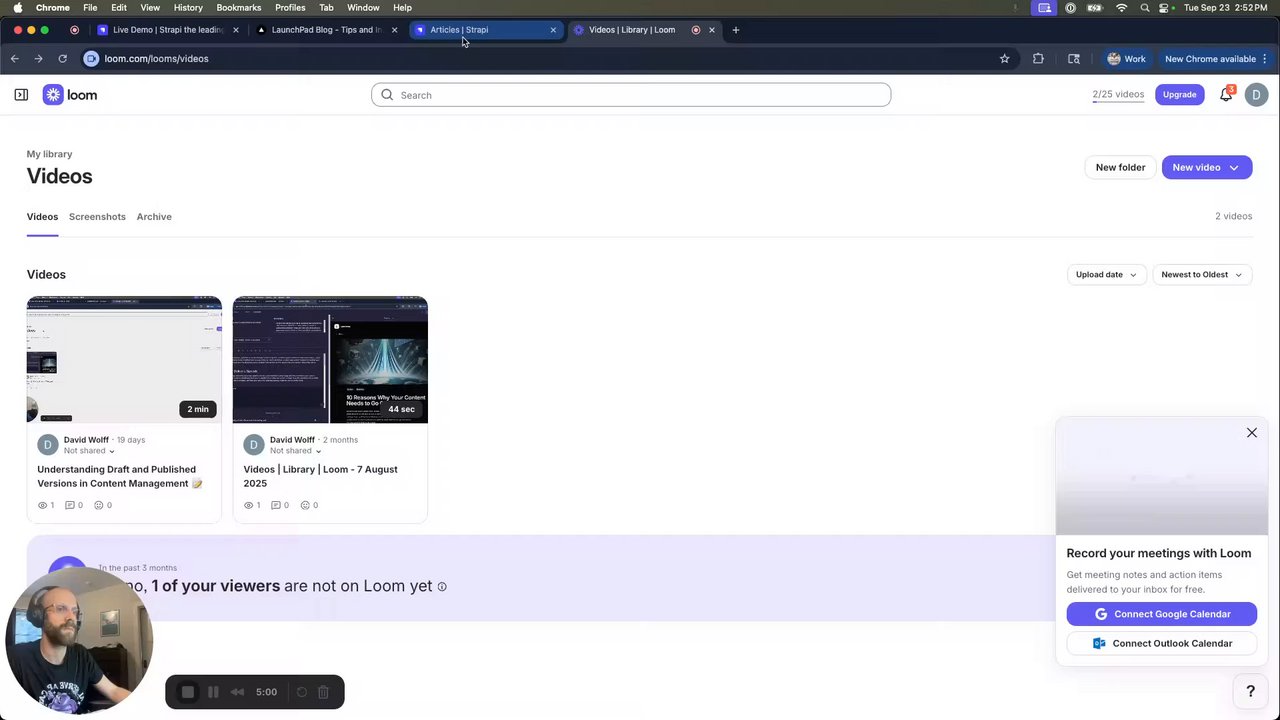Click the Loom logo in header
The width and height of the screenshot is (1280, 720).
tap(70, 95)
